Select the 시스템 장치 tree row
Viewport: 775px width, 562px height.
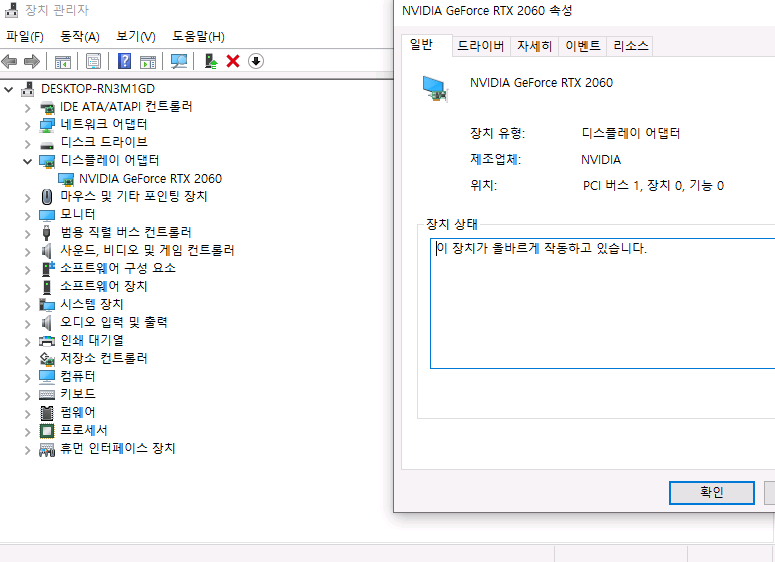click(91, 304)
